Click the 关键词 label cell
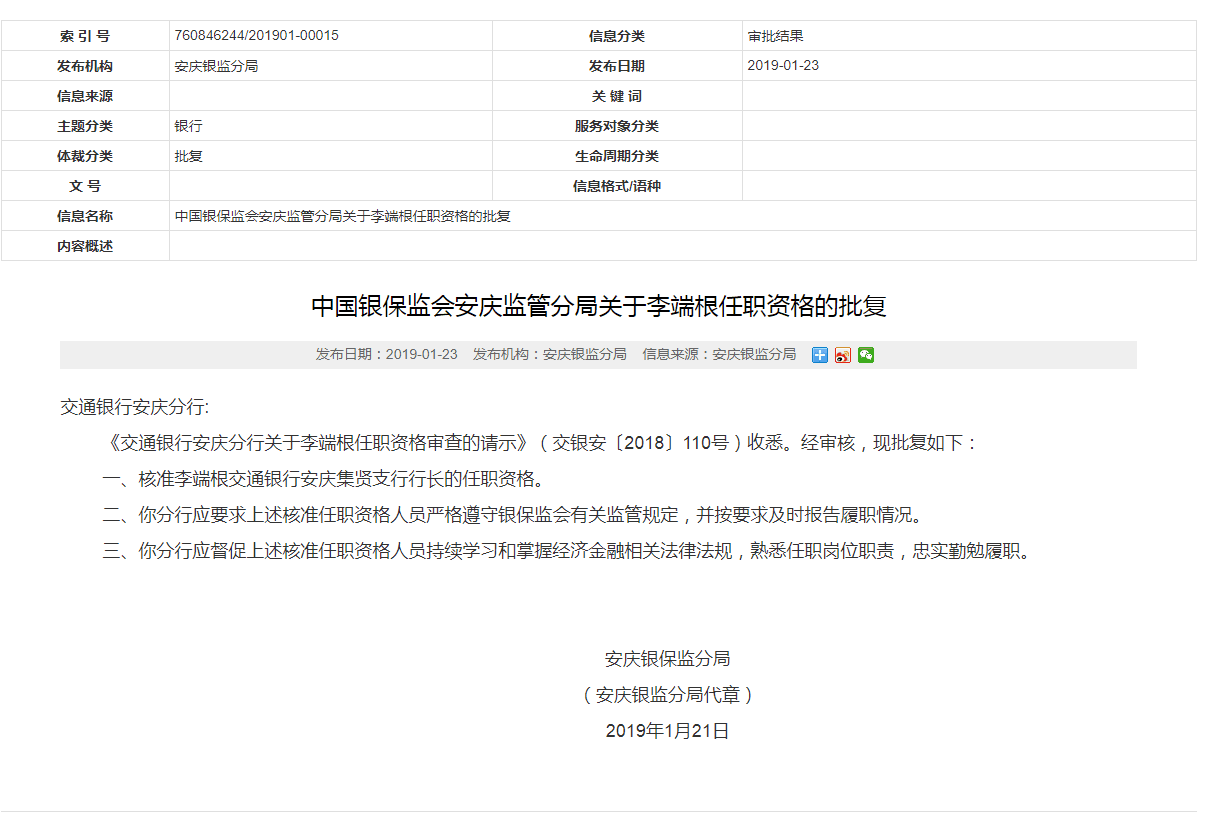This screenshot has height=817, width=1205. coord(617,96)
